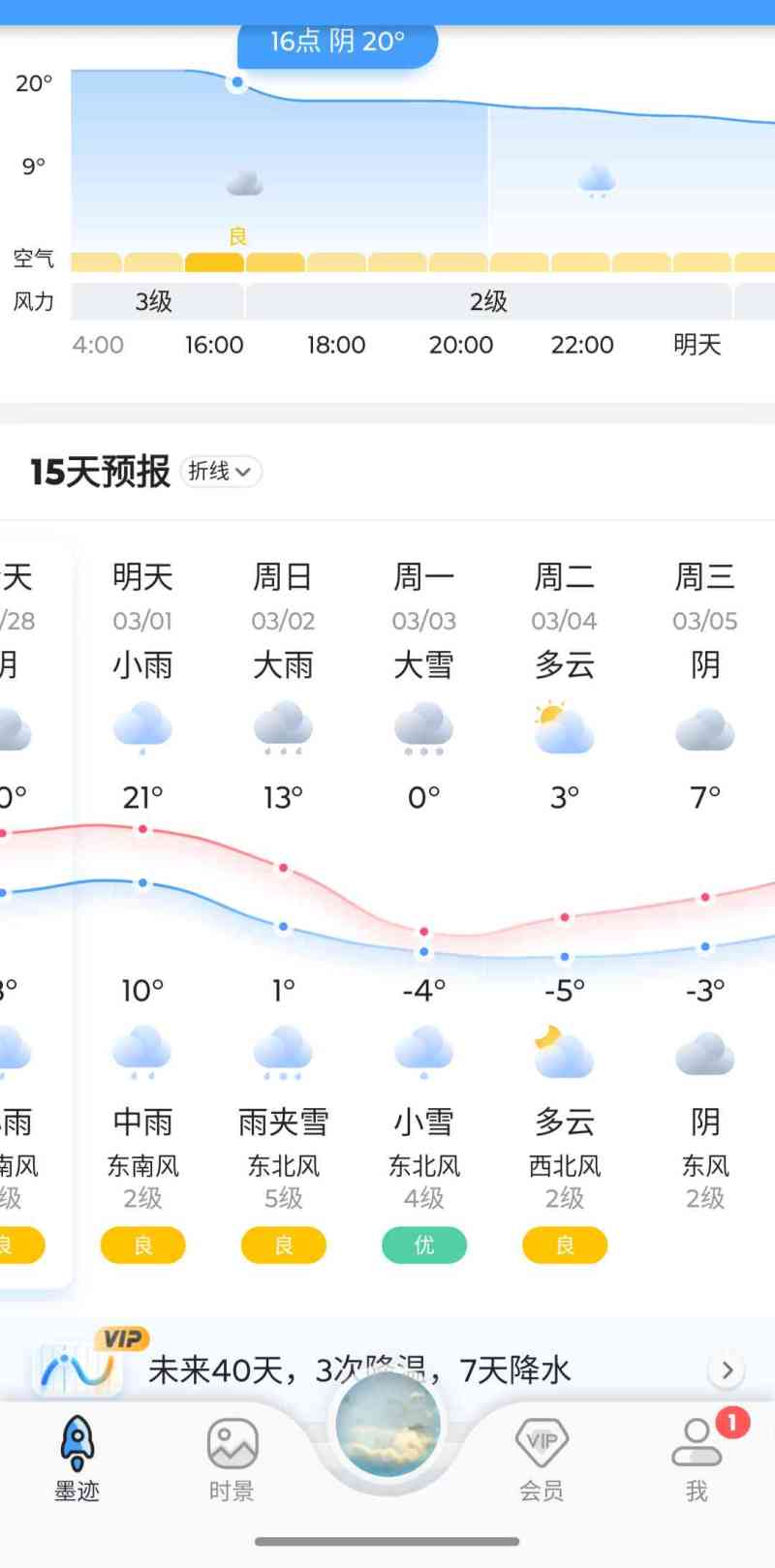
Task: Tap the 良 air badge under 明天
Action: click(142, 1245)
